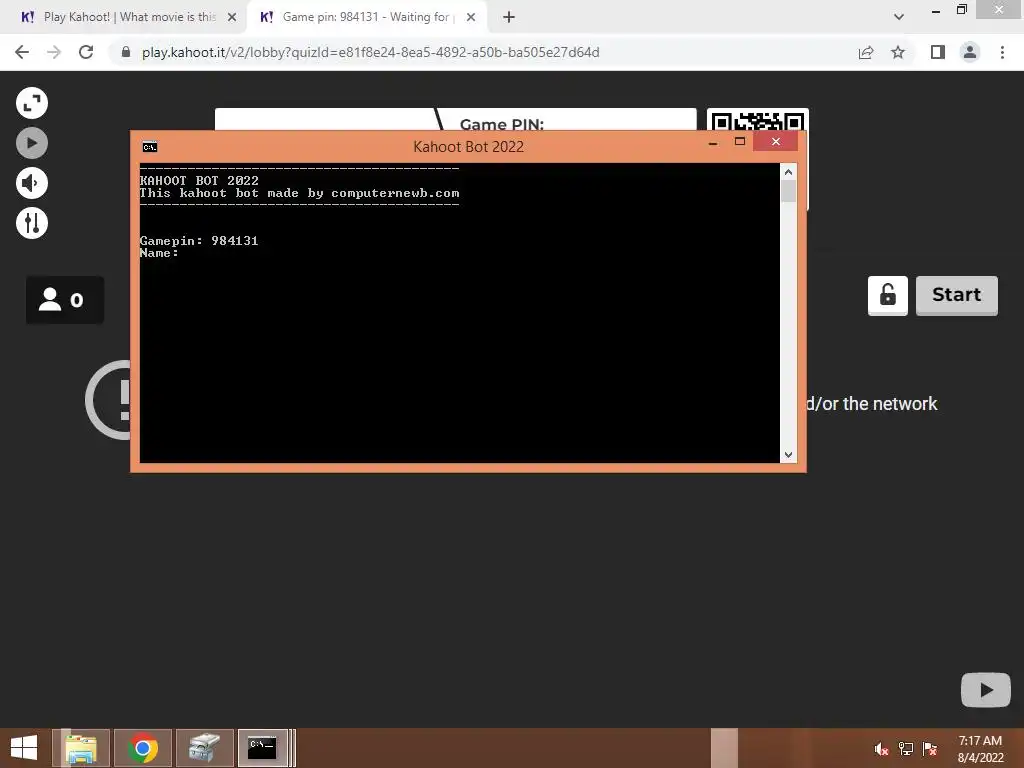The image size is (1024, 768).
Task: Select the Game pin 984131 tab
Action: click(366, 17)
